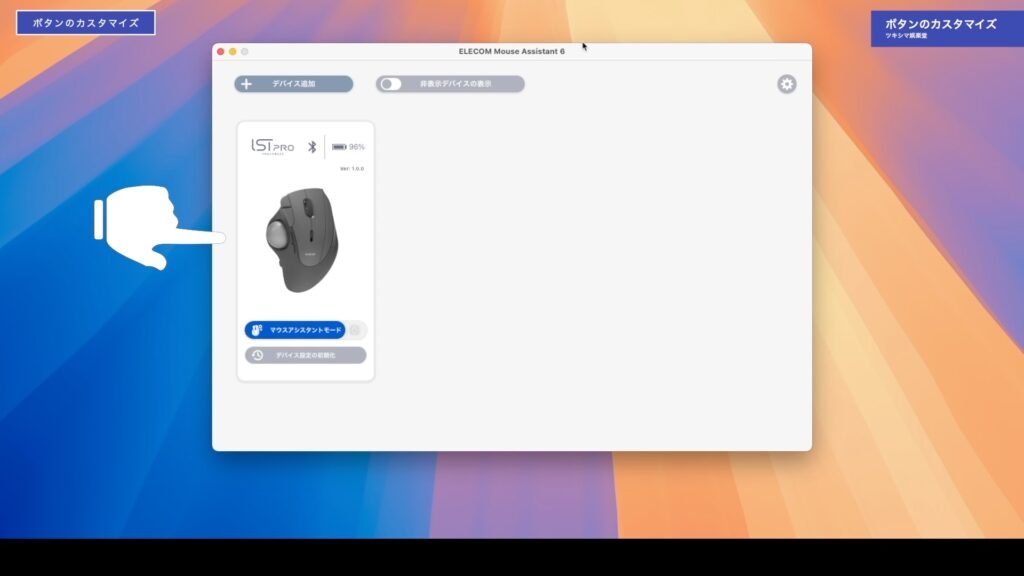Click the IST PRO logo

272,147
